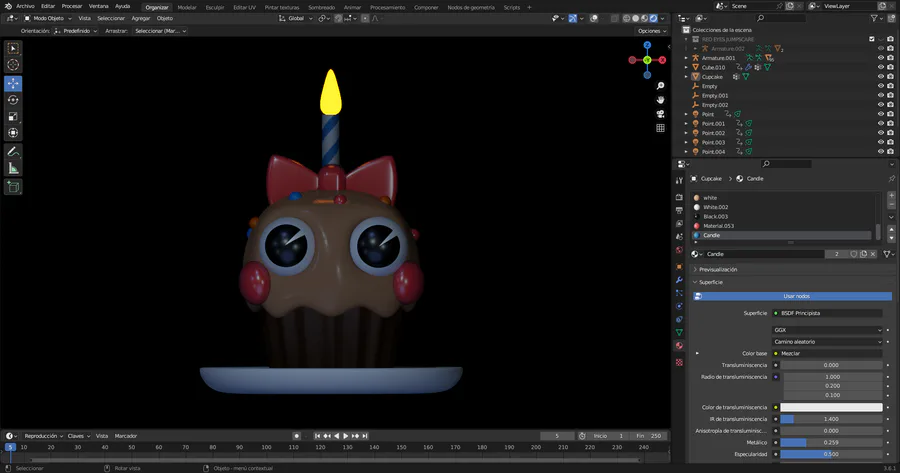900x473 pixels.
Task: Click the zoom magnifier viewport gizmo
Action: point(661,86)
